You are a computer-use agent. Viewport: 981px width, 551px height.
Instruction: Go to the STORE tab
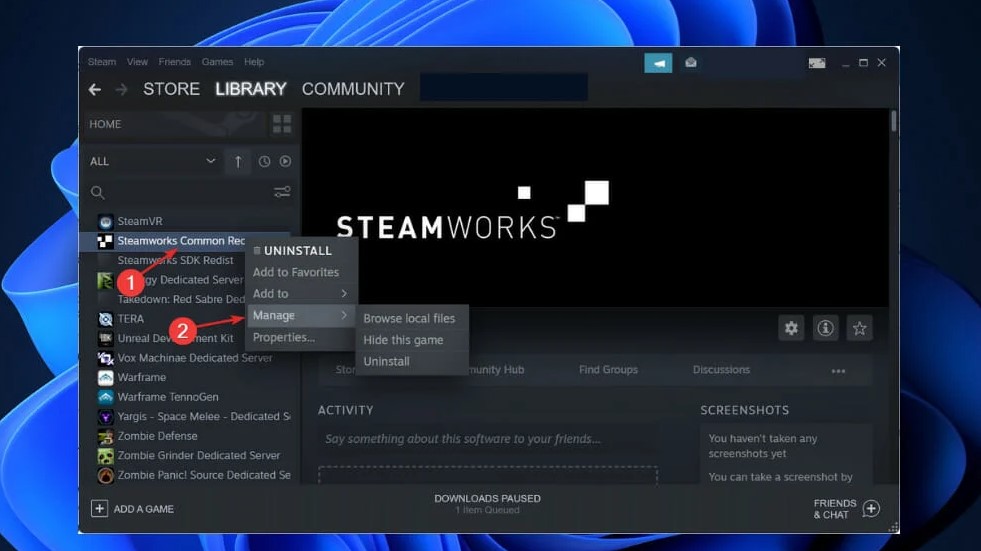[171, 89]
